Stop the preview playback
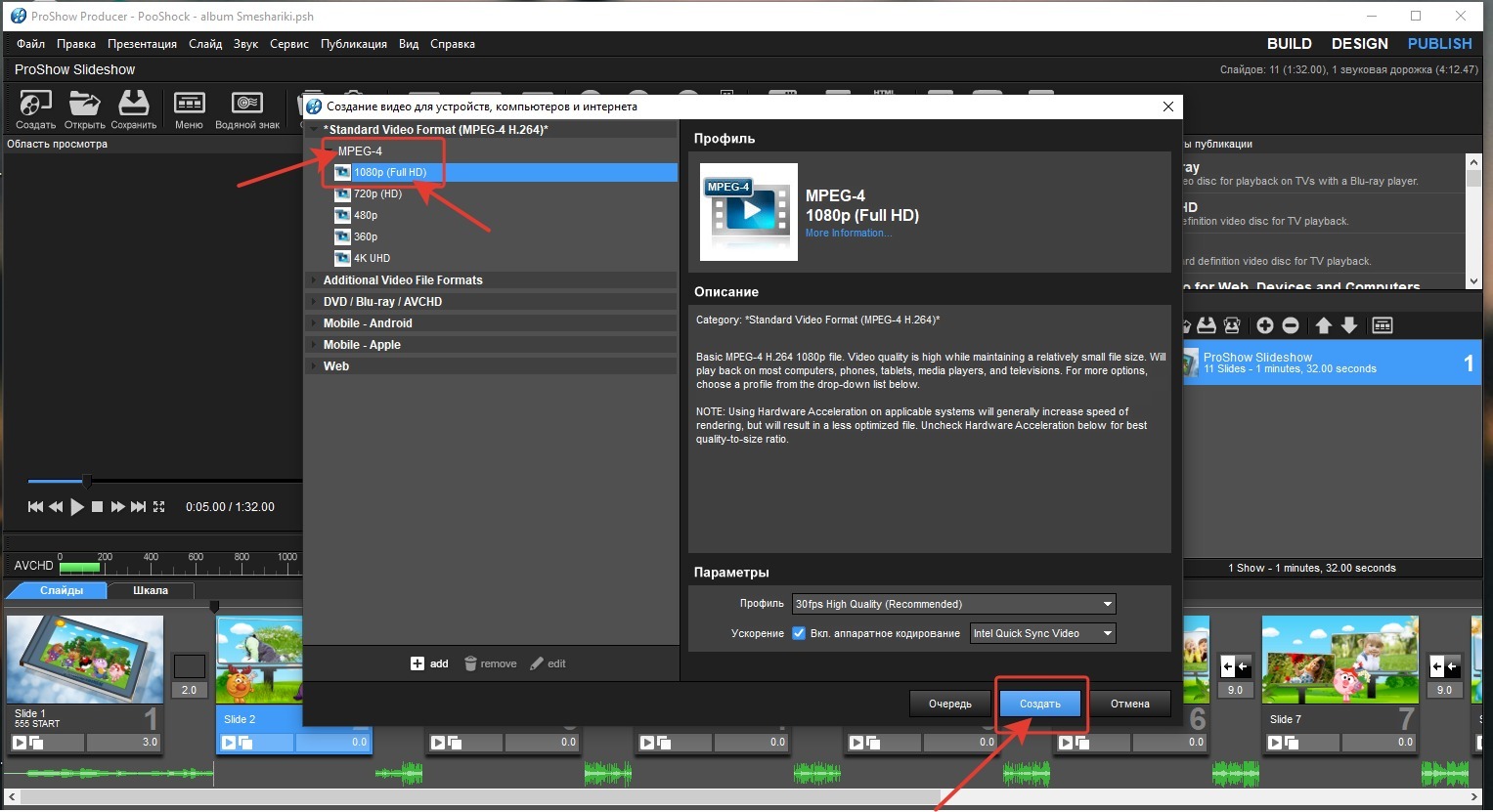1493x812 pixels. [x=97, y=507]
